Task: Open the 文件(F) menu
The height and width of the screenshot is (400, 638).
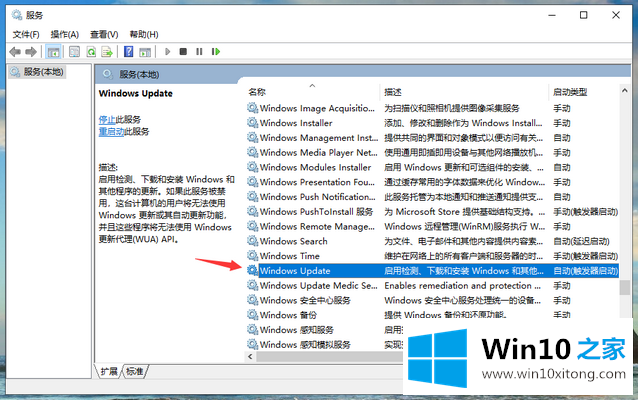Action: click(26, 34)
